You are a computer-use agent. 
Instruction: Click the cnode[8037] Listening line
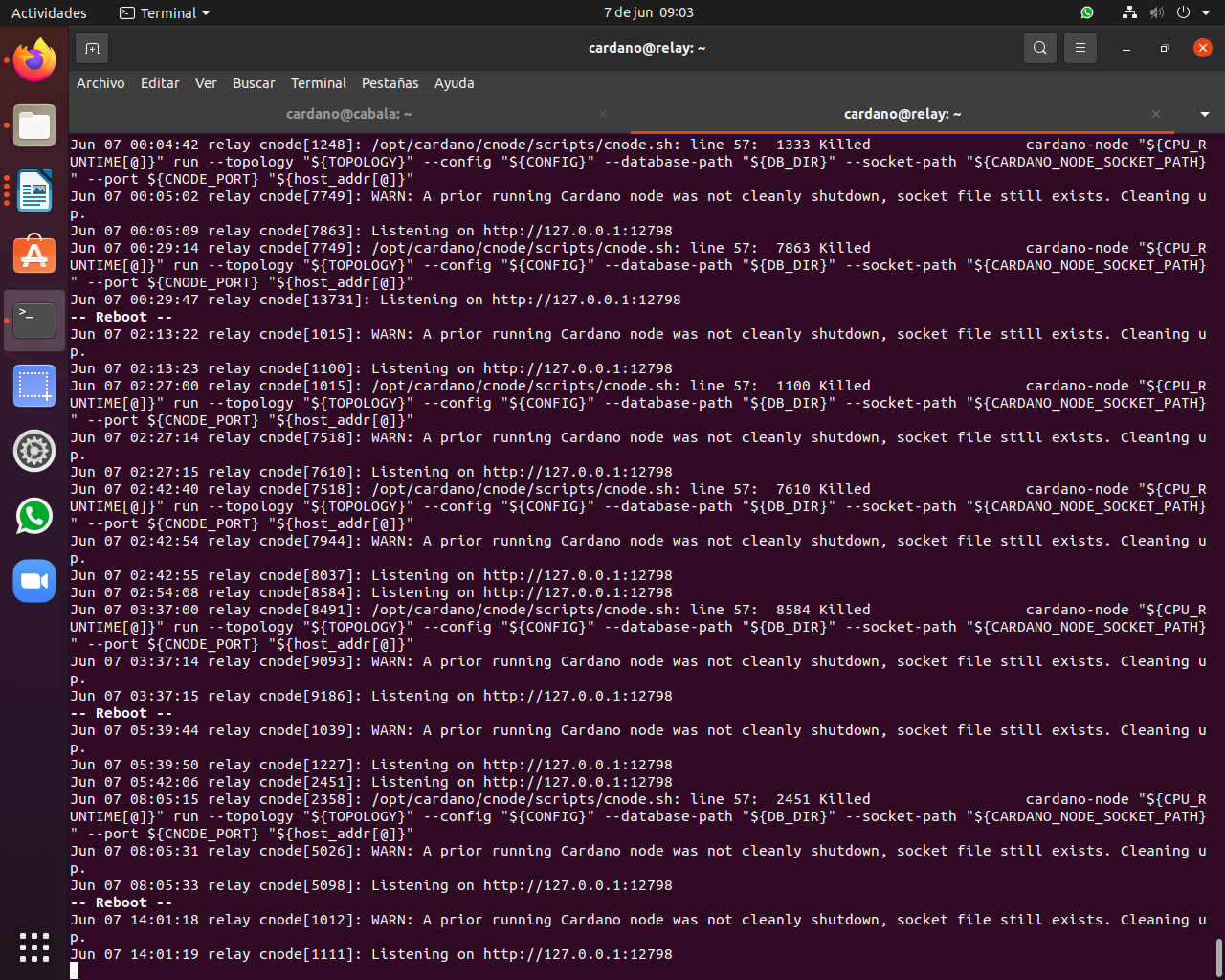371,575
